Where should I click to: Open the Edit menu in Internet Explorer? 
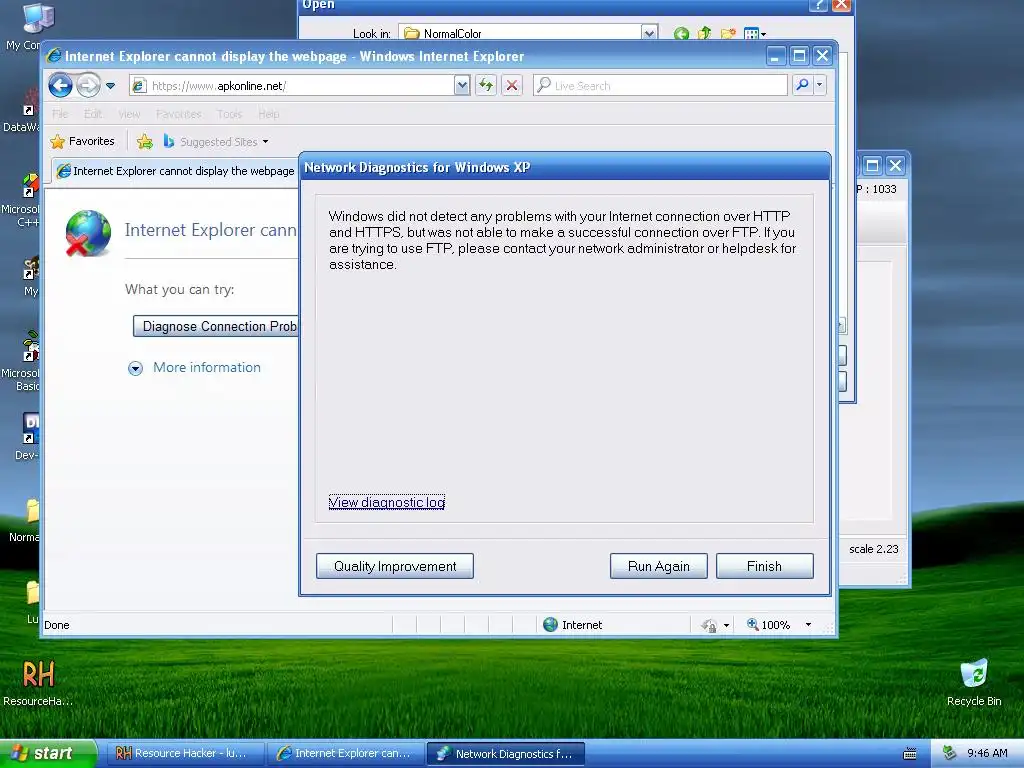[93, 114]
